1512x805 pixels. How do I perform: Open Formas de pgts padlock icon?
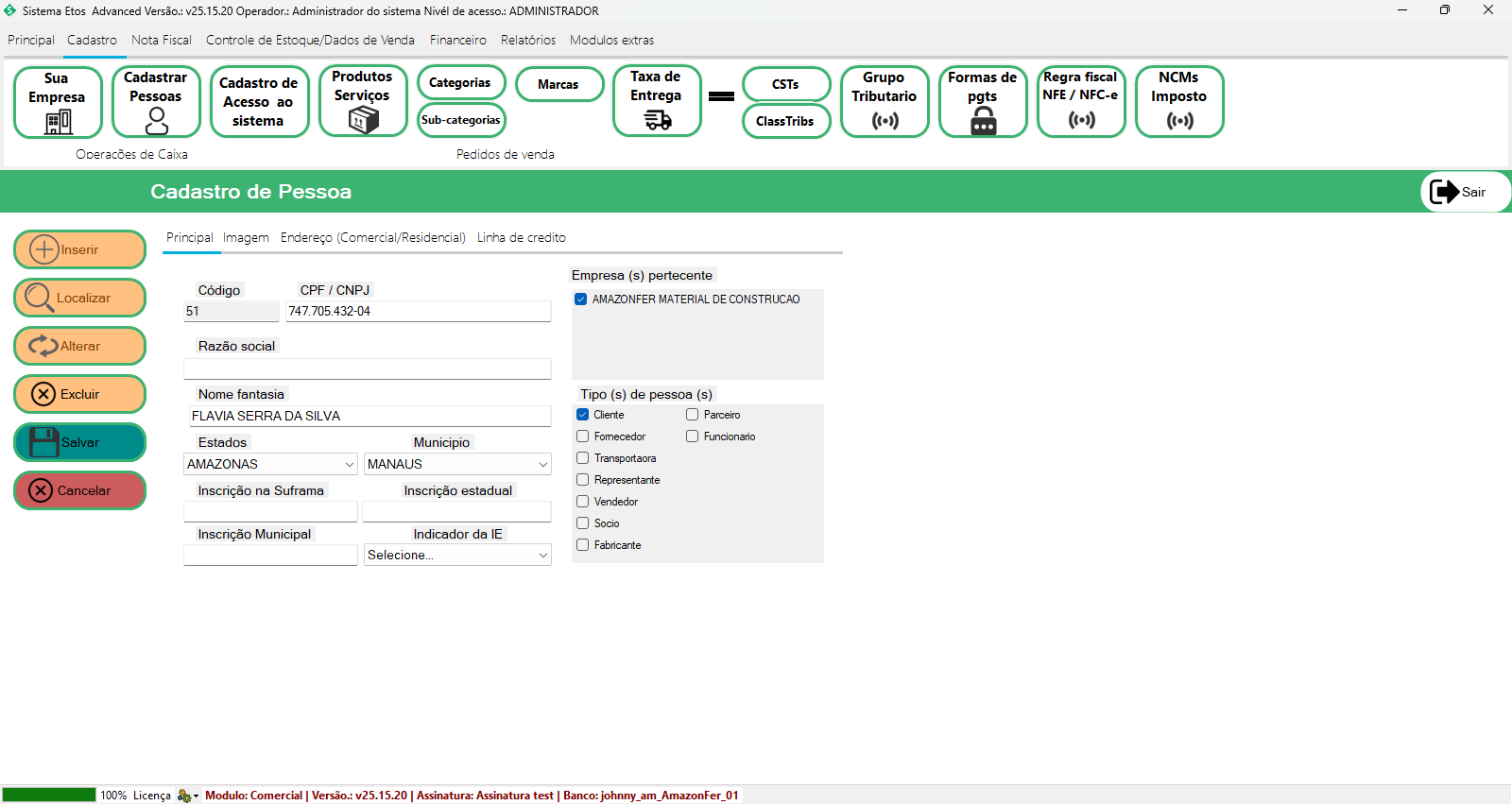pos(983,121)
